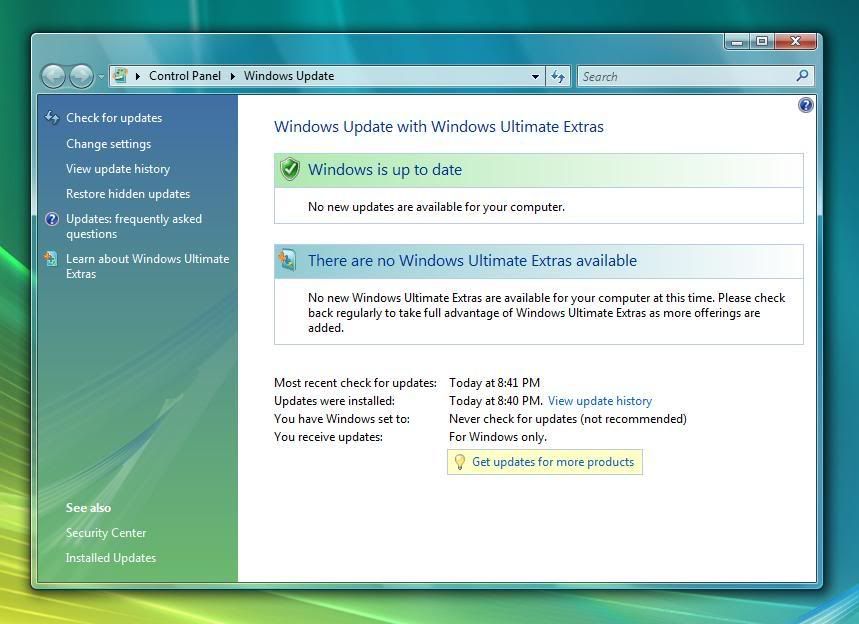
Task: Open the Check for updates link
Action: click(x=114, y=118)
